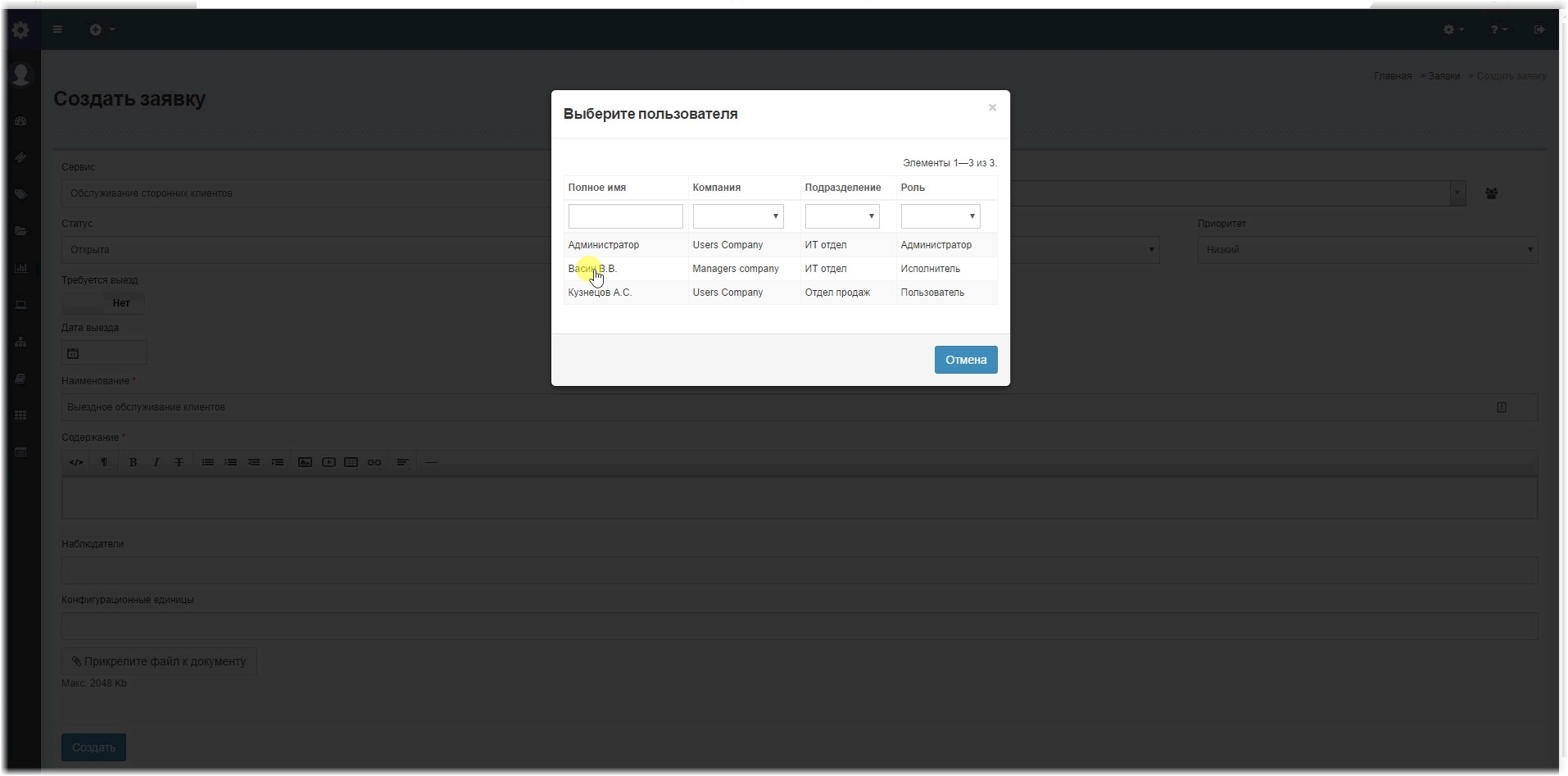This screenshot has width=1568, height=776.
Task: Toggle bold in the content editor
Action: point(133,462)
